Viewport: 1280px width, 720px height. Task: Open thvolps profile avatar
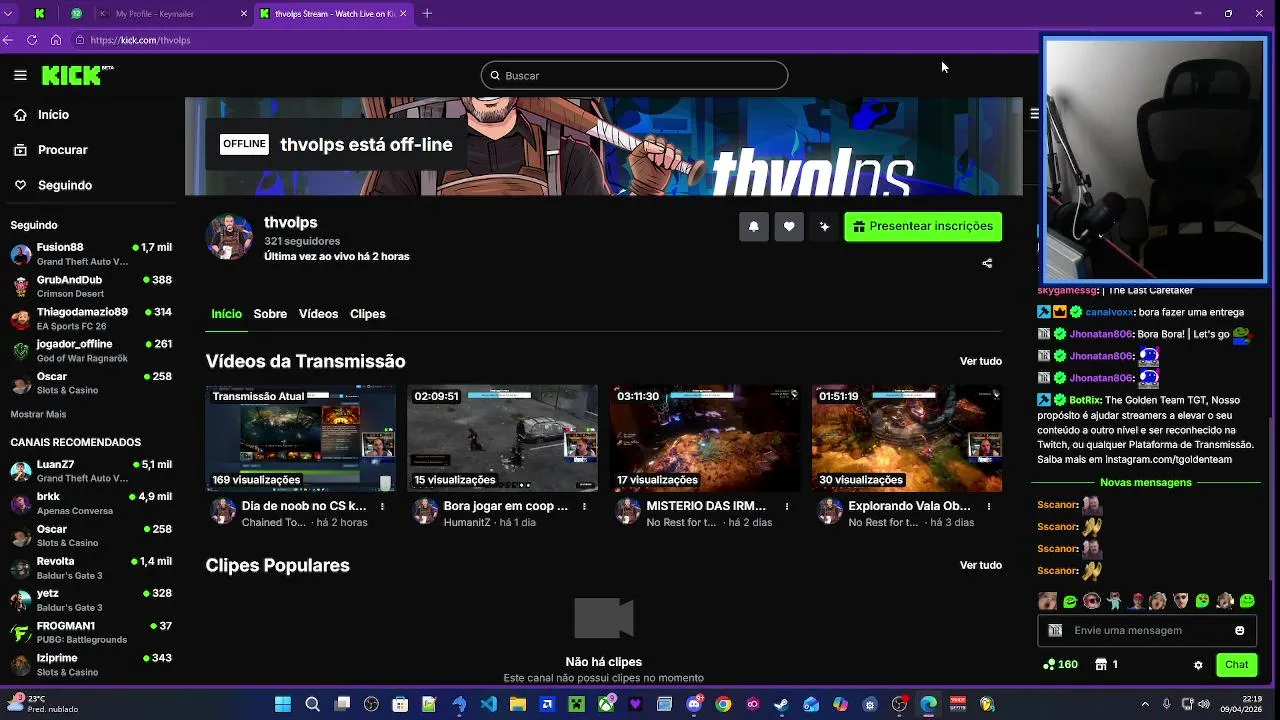229,237
